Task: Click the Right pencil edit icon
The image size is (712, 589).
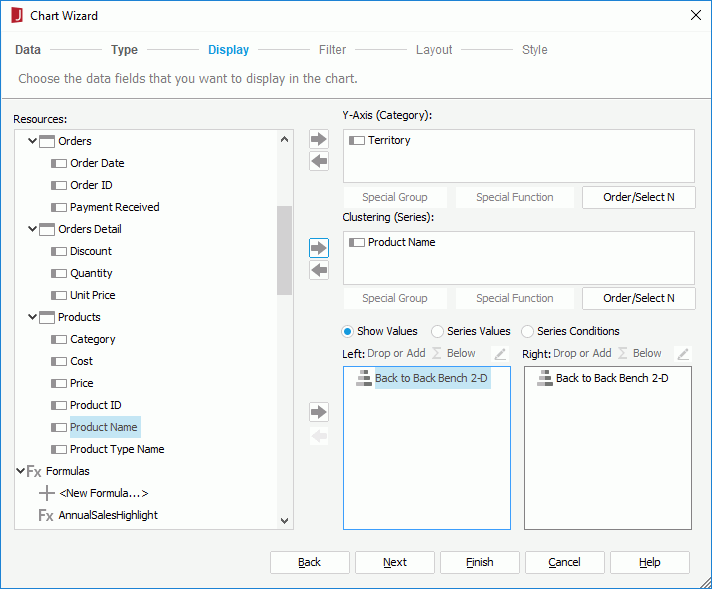Action: (683, 354)
